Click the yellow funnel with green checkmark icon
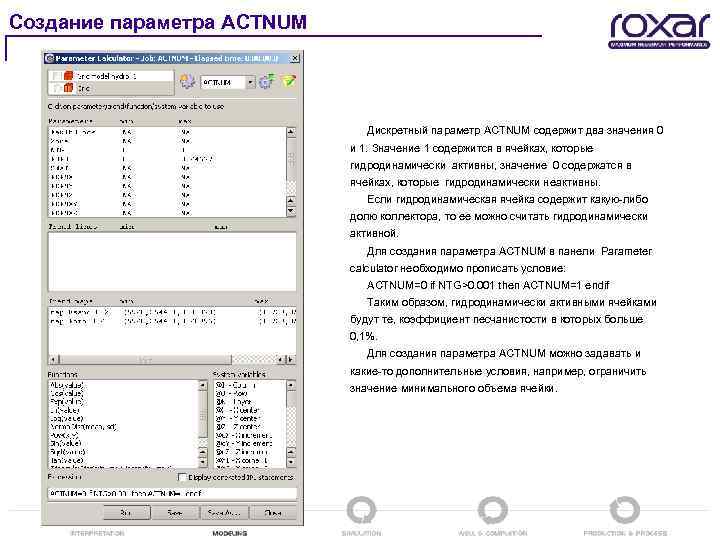 289,81
